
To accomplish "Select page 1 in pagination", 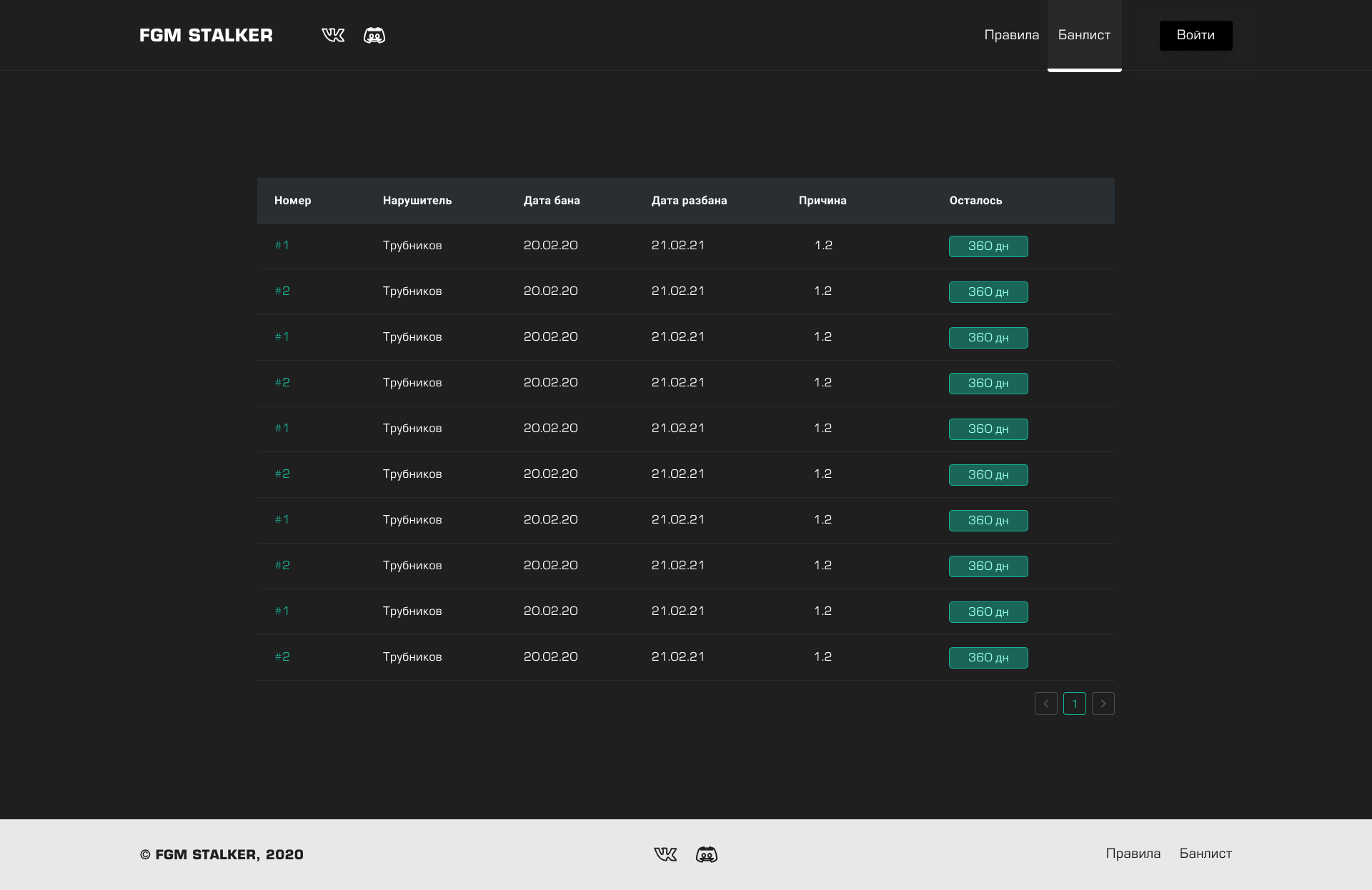I will point(1075,704).
